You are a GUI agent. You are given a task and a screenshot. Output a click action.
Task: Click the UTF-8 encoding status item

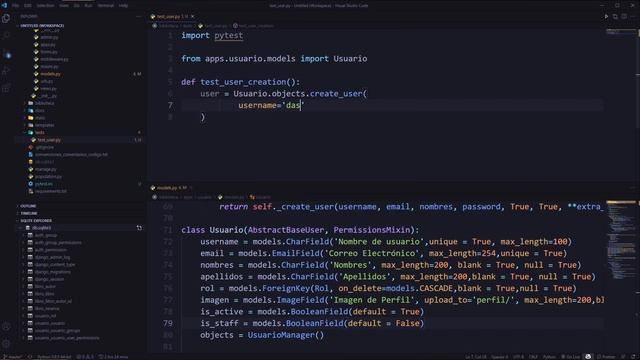click(518, 357)
